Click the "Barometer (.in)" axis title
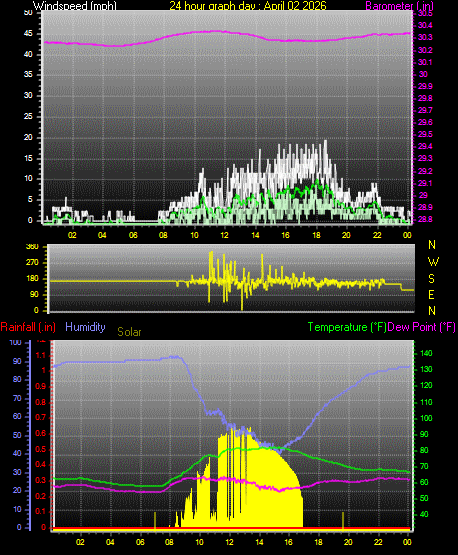The height and width of the screenshot is (555, 458). point(400,6)
